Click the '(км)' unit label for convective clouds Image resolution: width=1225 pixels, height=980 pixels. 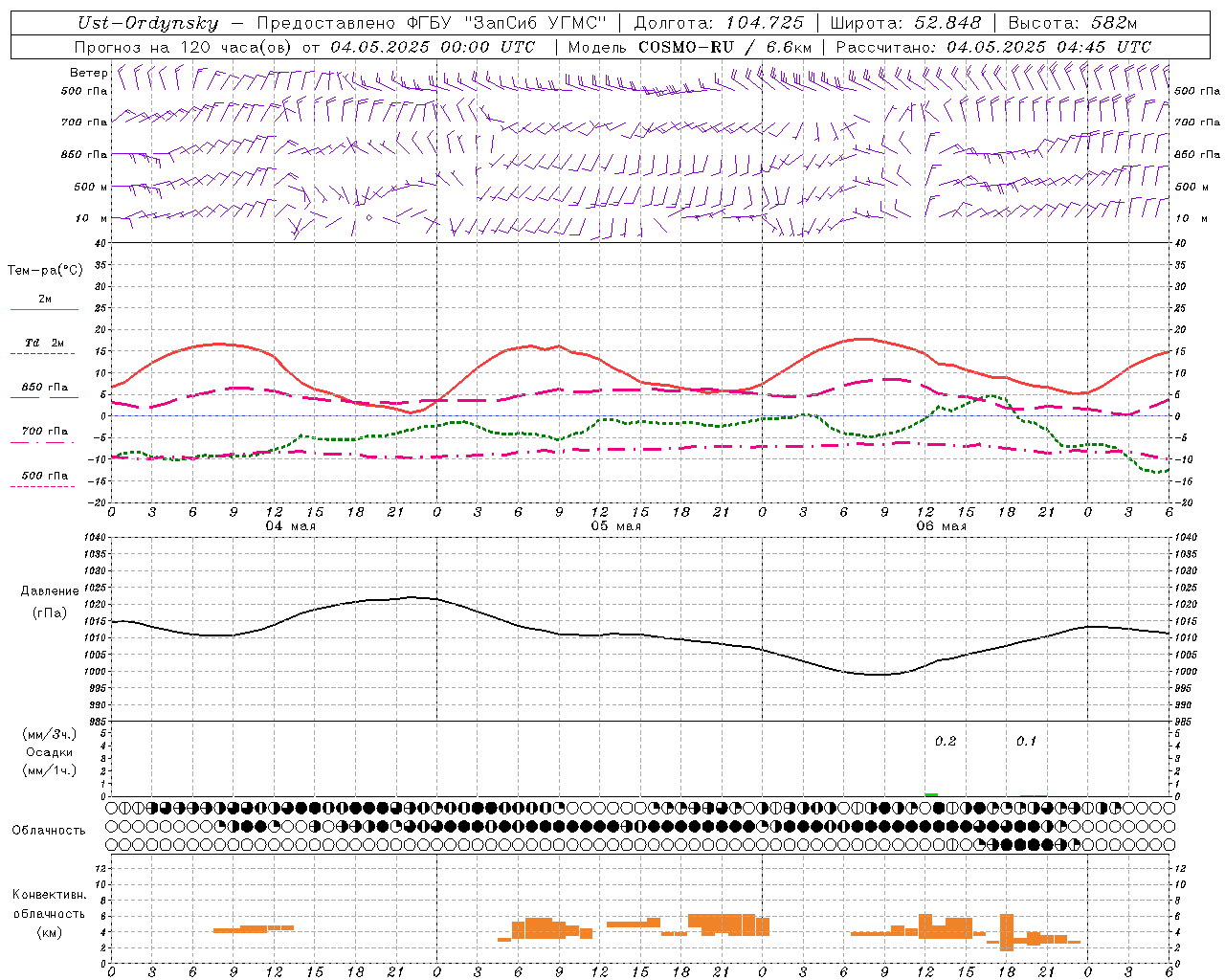pos(49,932)
